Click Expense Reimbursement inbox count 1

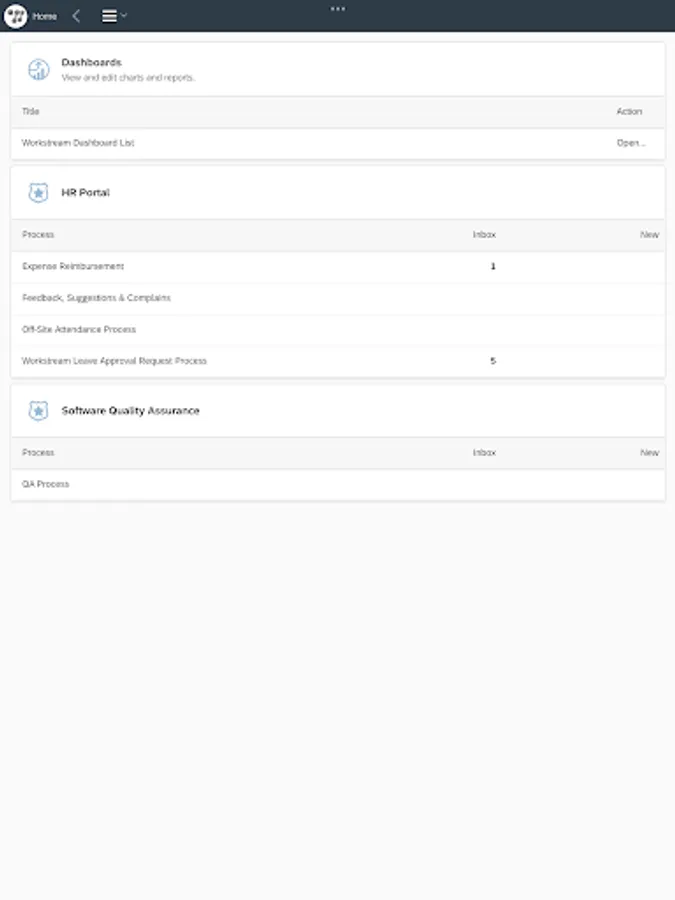coord(493,267)
